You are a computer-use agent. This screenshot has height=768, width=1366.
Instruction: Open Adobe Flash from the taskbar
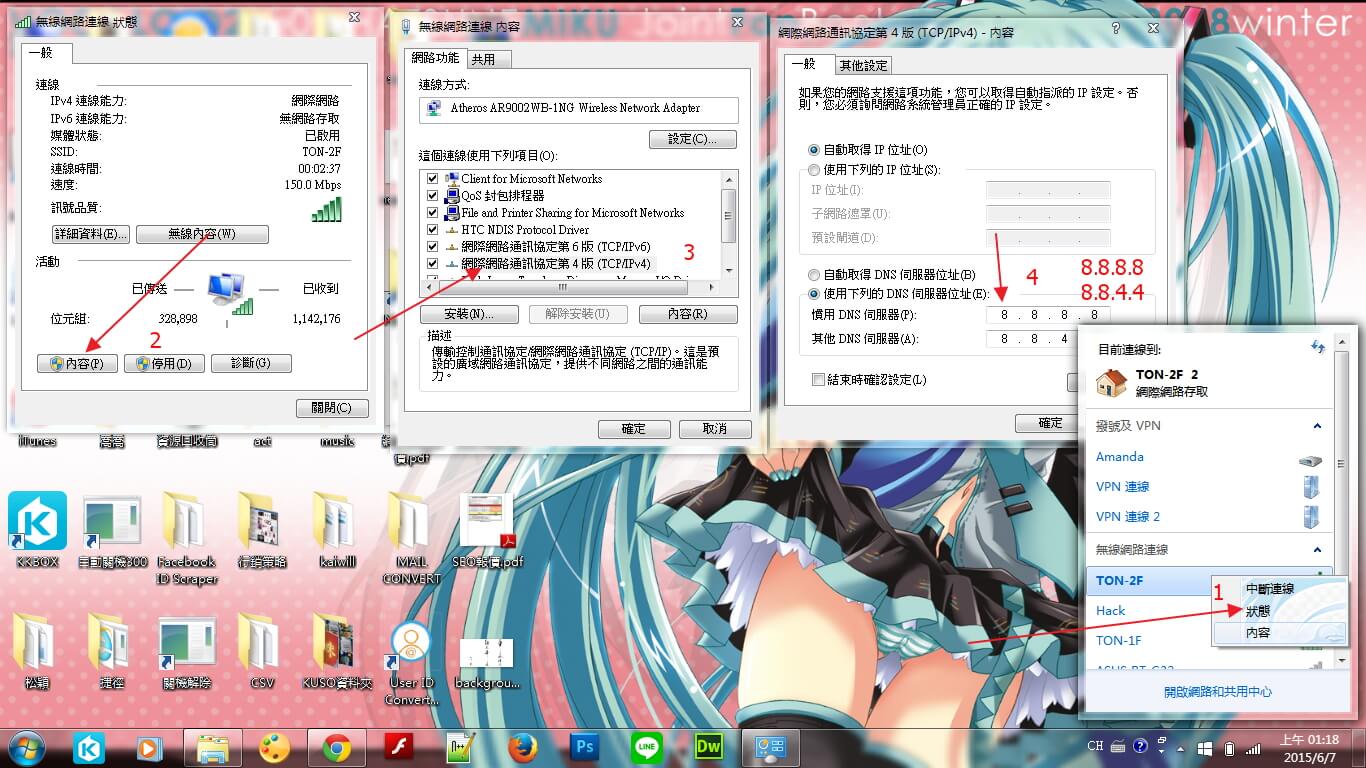pyautogui.click(x=399, y=747)
